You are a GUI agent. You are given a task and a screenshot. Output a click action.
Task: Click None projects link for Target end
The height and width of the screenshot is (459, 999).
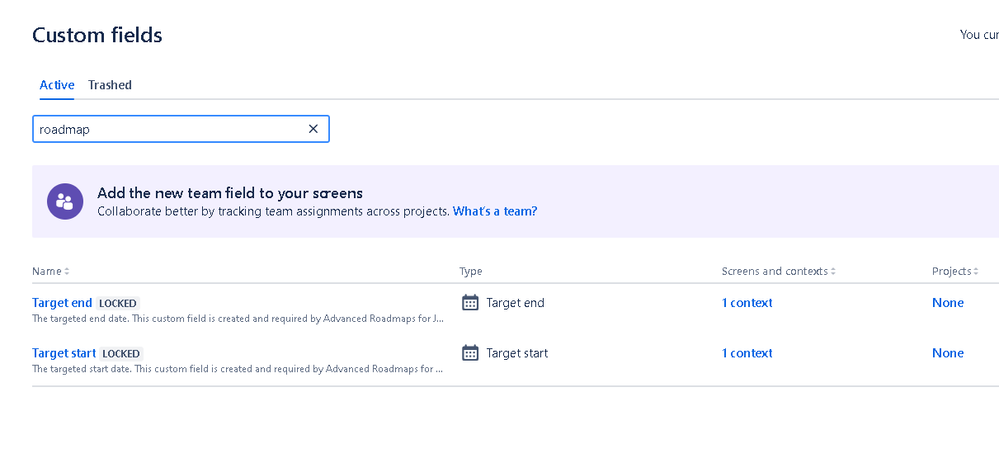click(x=948, y=303)
